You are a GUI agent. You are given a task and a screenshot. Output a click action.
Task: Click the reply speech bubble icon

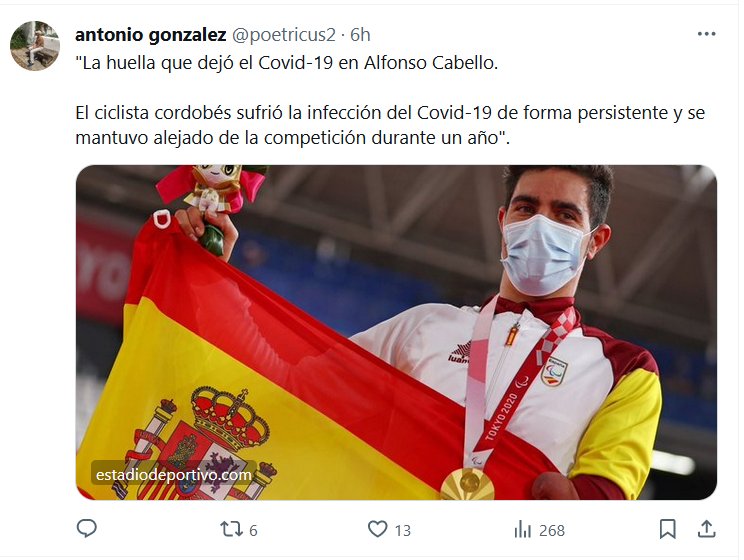(x=86, y=529)
